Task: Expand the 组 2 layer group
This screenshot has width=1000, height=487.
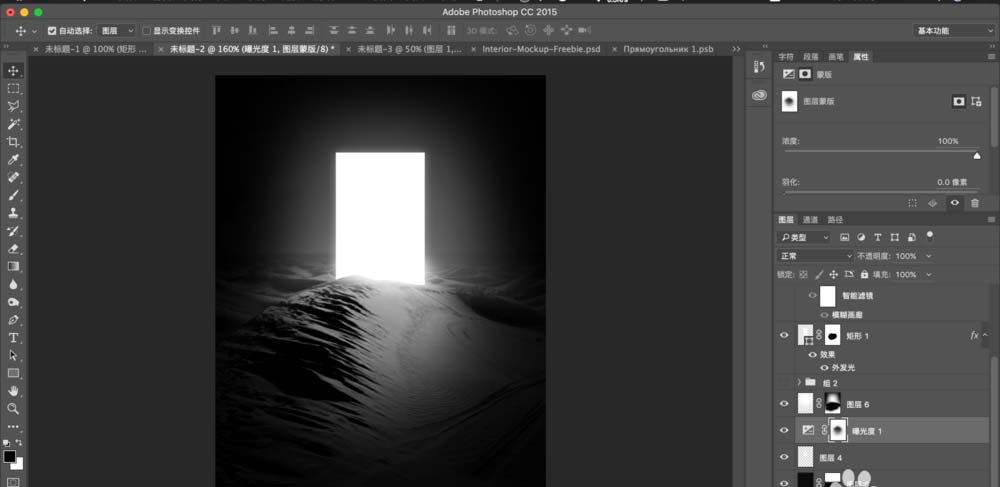Action: tap(799, 382)
